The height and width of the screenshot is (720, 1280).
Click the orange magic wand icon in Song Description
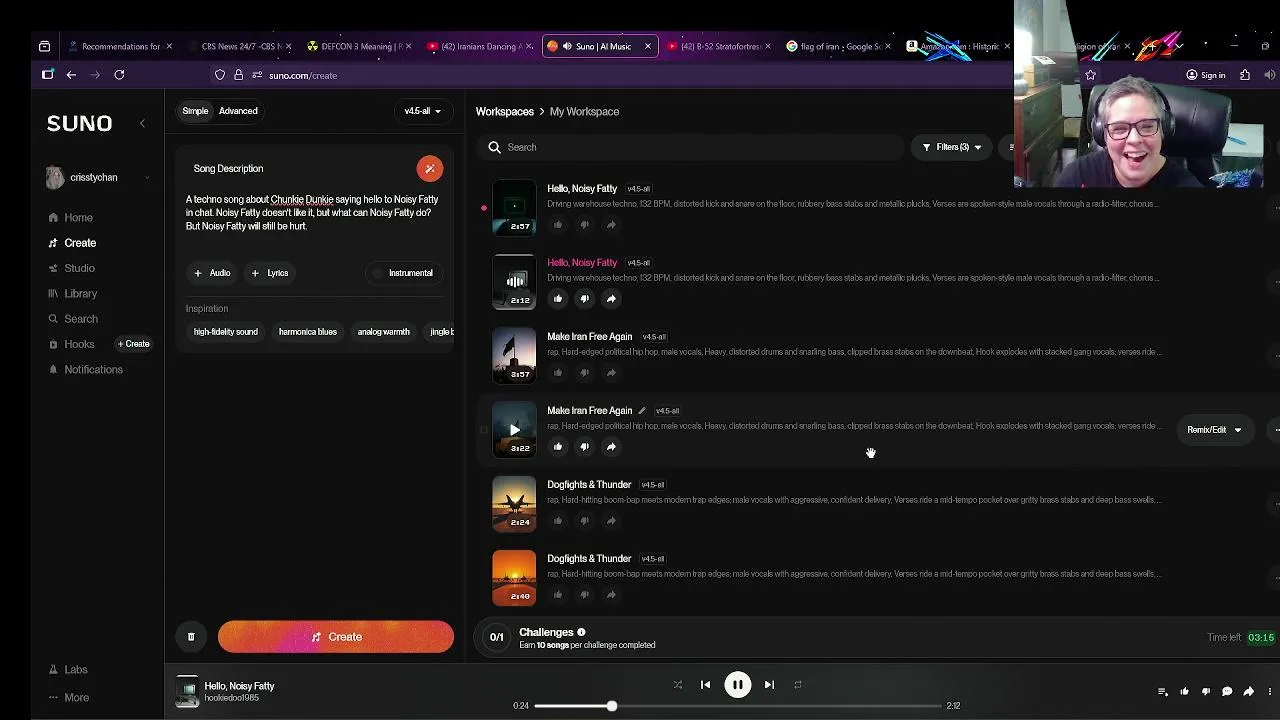pos(429,169)
